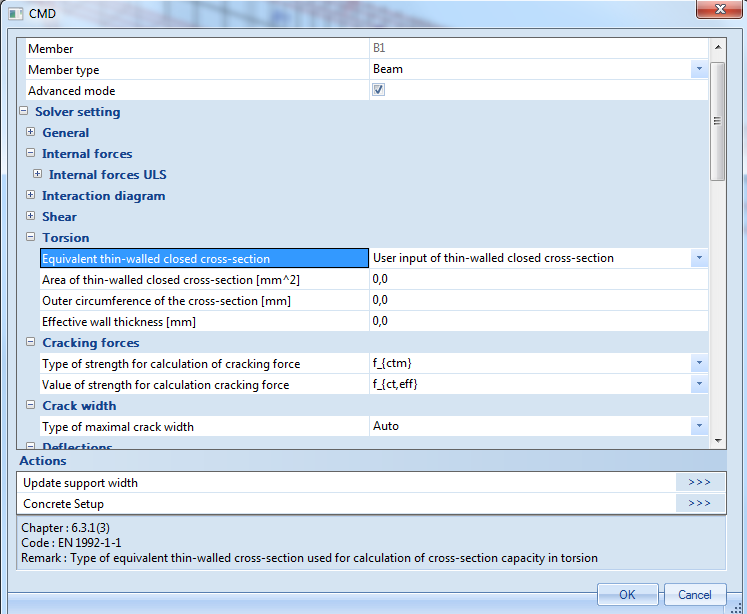Select Equivalent thin-walled closed cross-section row
This screenshot has width=747, height=614.
204,258
